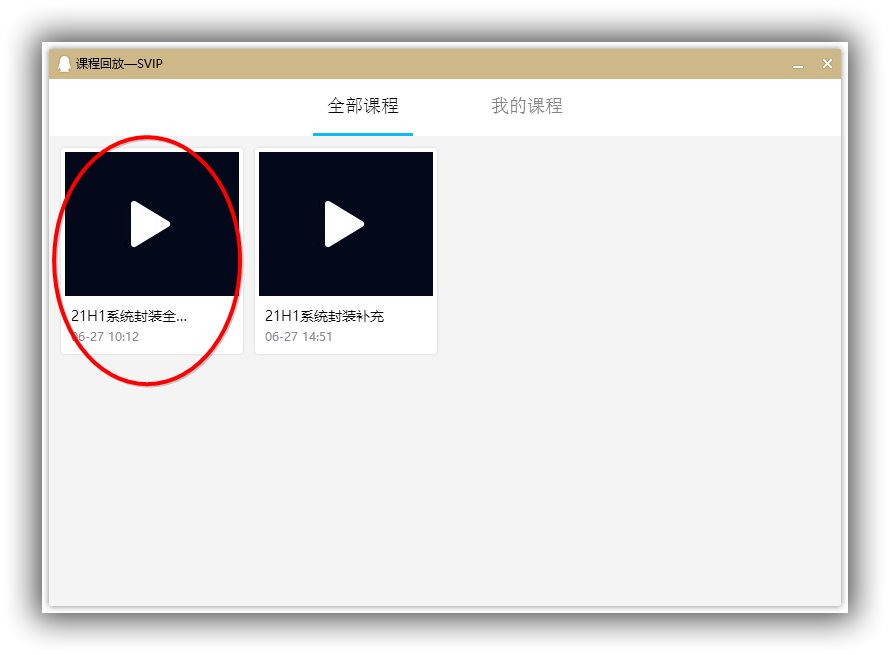Select the title text 21H1系统封装补充
890x655 pixels.
tap(324, 316)
